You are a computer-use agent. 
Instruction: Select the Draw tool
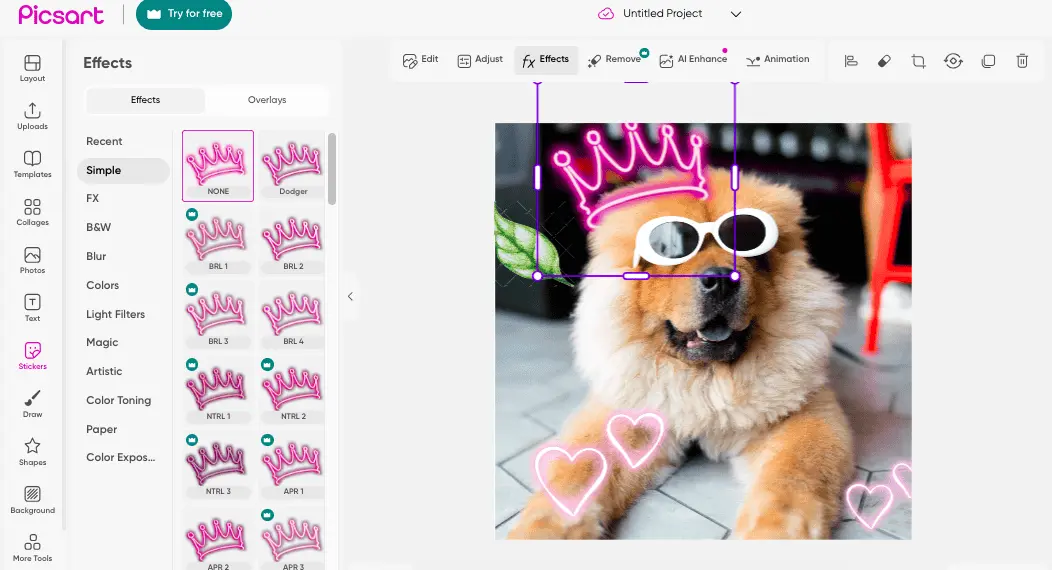coord(32,404)
